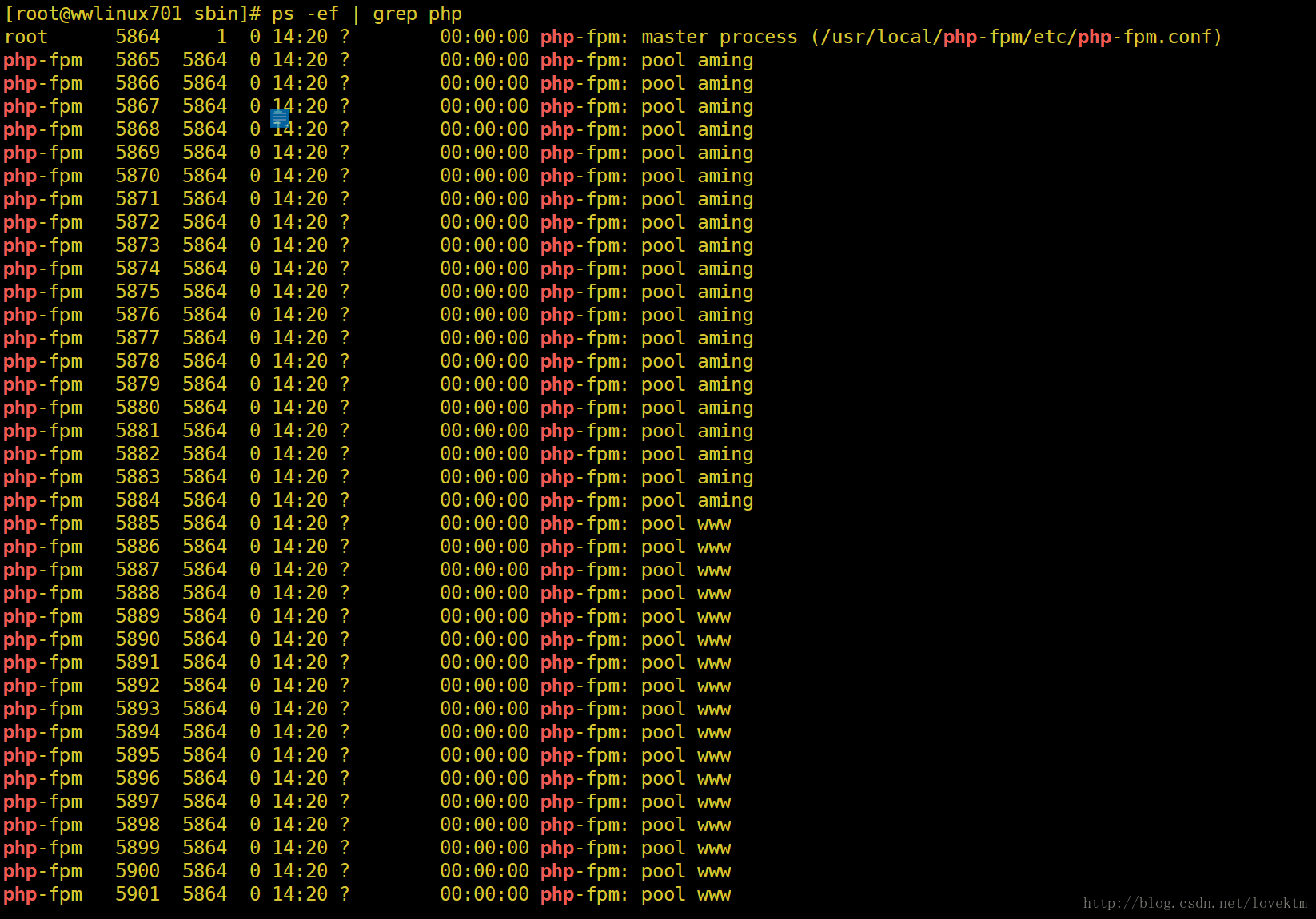The image size is (1316, 919).
Task: Click the time '00:00:00' in PID 5875 row
Action: 485,292
